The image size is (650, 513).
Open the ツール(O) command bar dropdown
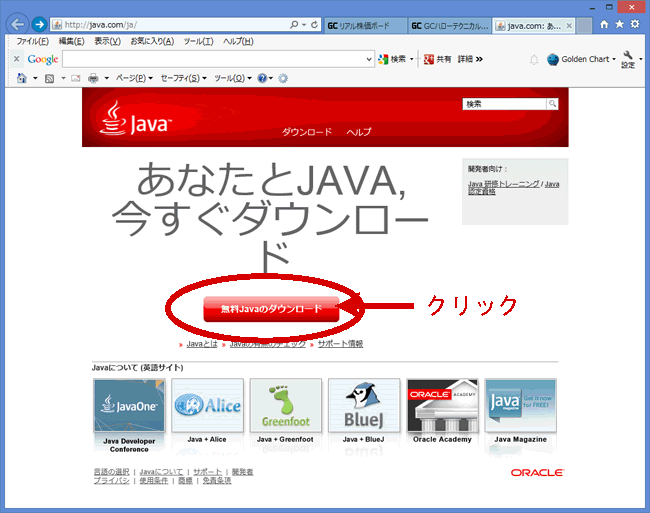[233, 78]
